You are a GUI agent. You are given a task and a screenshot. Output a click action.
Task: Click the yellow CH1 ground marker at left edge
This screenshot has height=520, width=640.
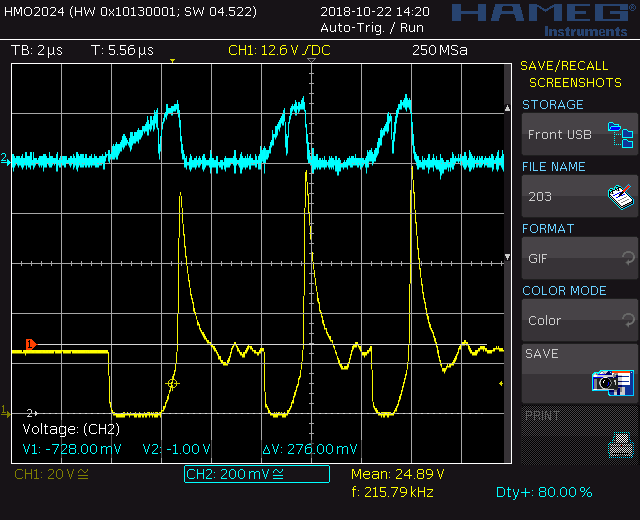[x=5, y=412]
